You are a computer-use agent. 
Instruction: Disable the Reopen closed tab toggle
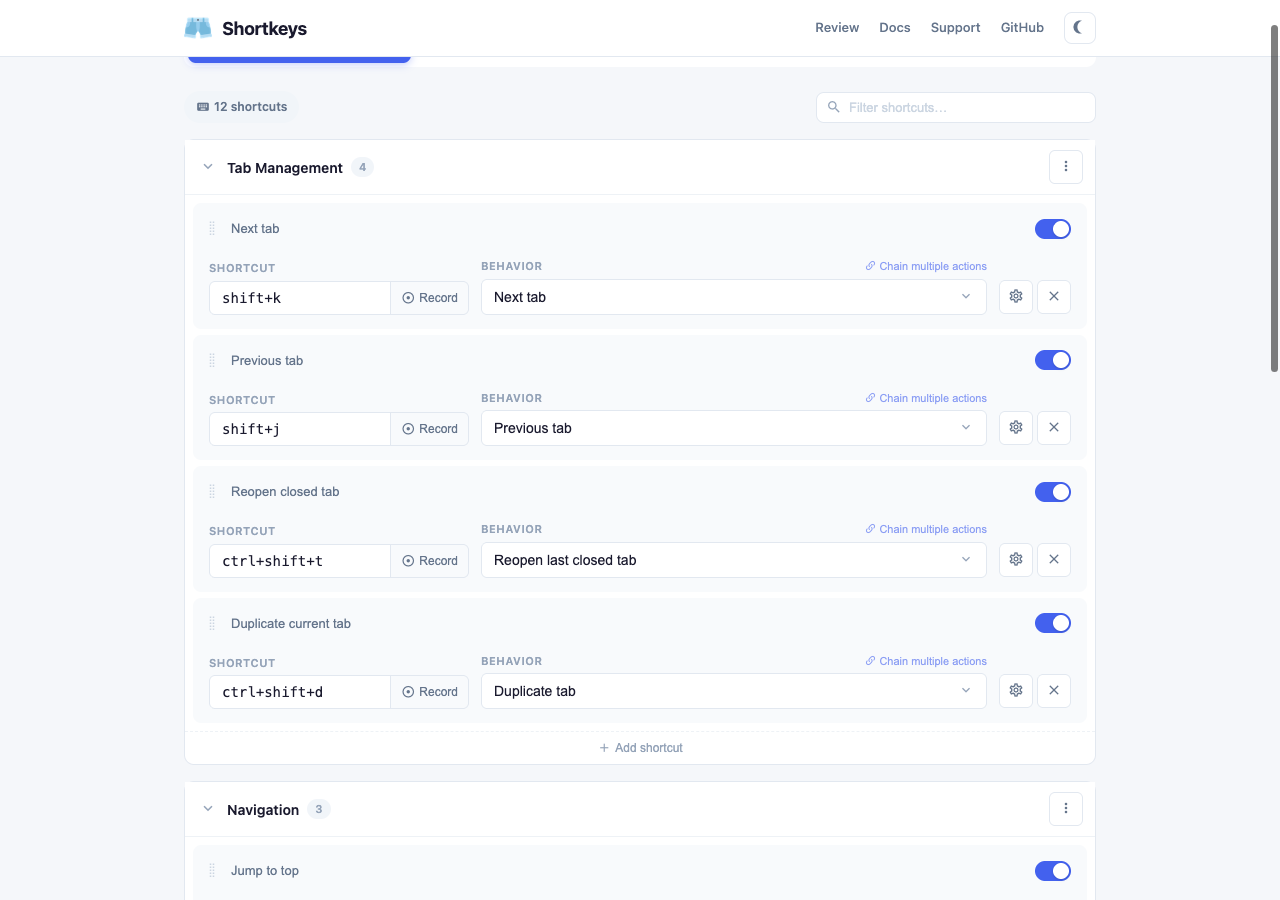(1052, 491)
